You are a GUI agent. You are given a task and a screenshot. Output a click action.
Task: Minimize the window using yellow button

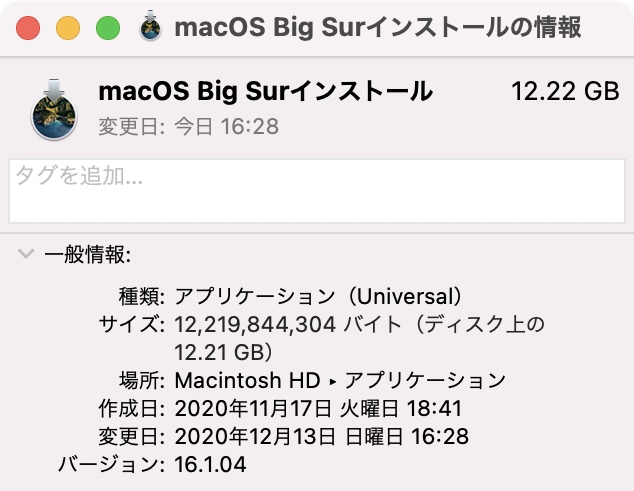click(68, 28)
